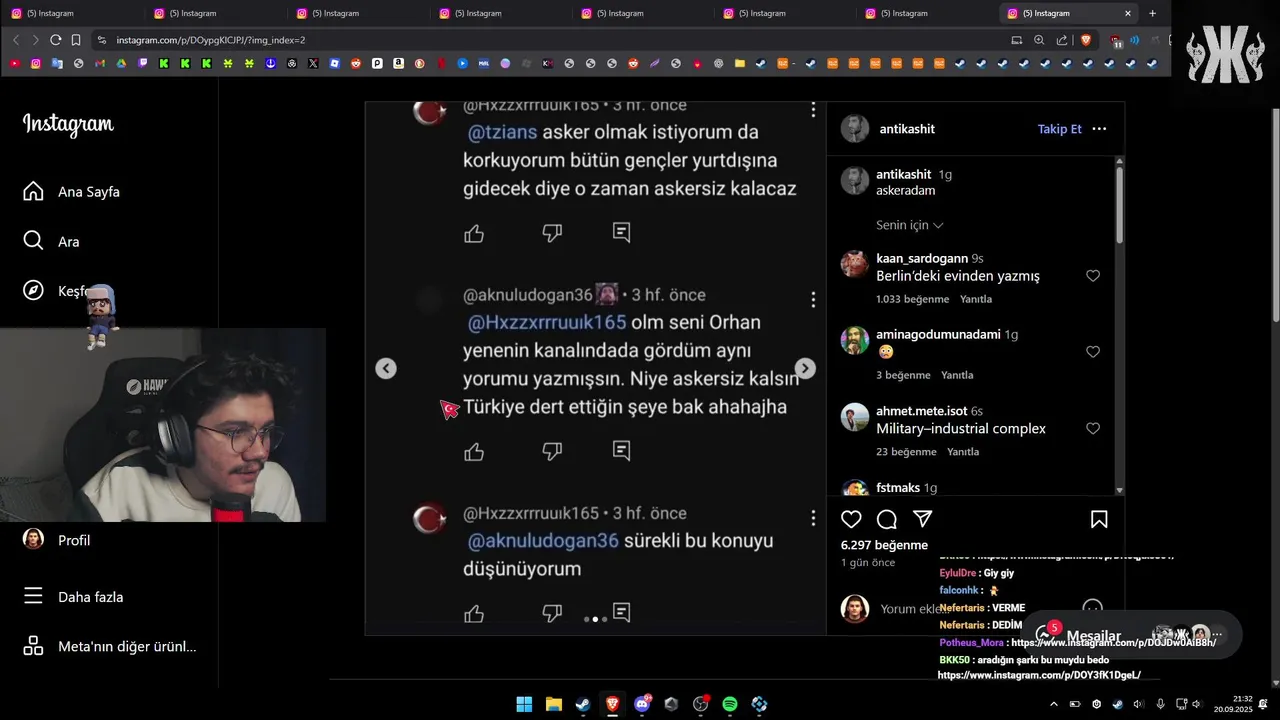The height and width of the screenshot is (720, 1280).
Task: Like ahmet.mete.isot's comment
Action: (1093, 428)
